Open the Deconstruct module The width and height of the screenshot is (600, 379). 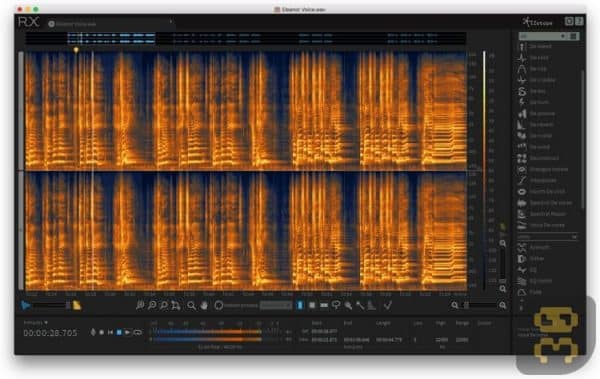(538, 158)
